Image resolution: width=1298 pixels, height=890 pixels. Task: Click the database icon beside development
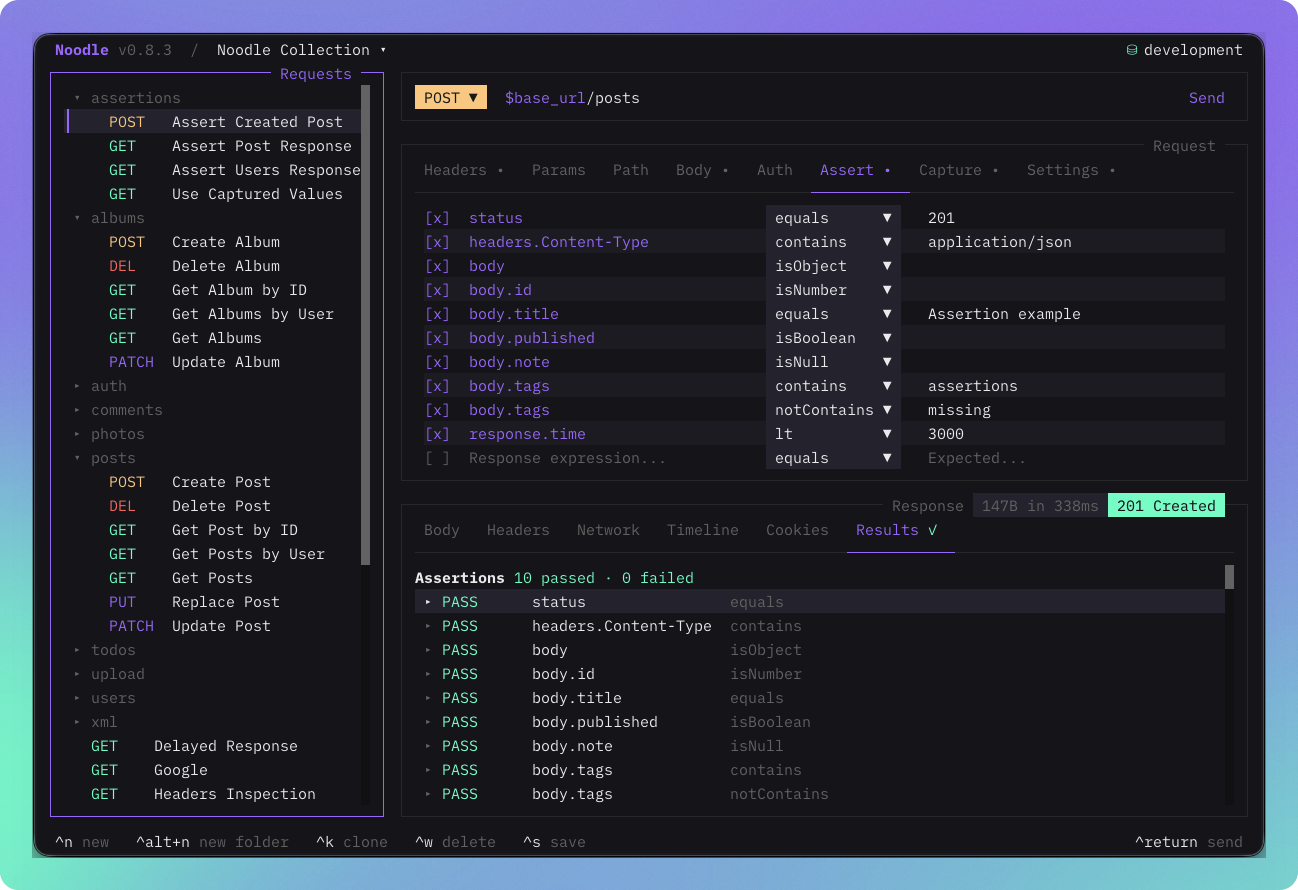click(1132, 50)
